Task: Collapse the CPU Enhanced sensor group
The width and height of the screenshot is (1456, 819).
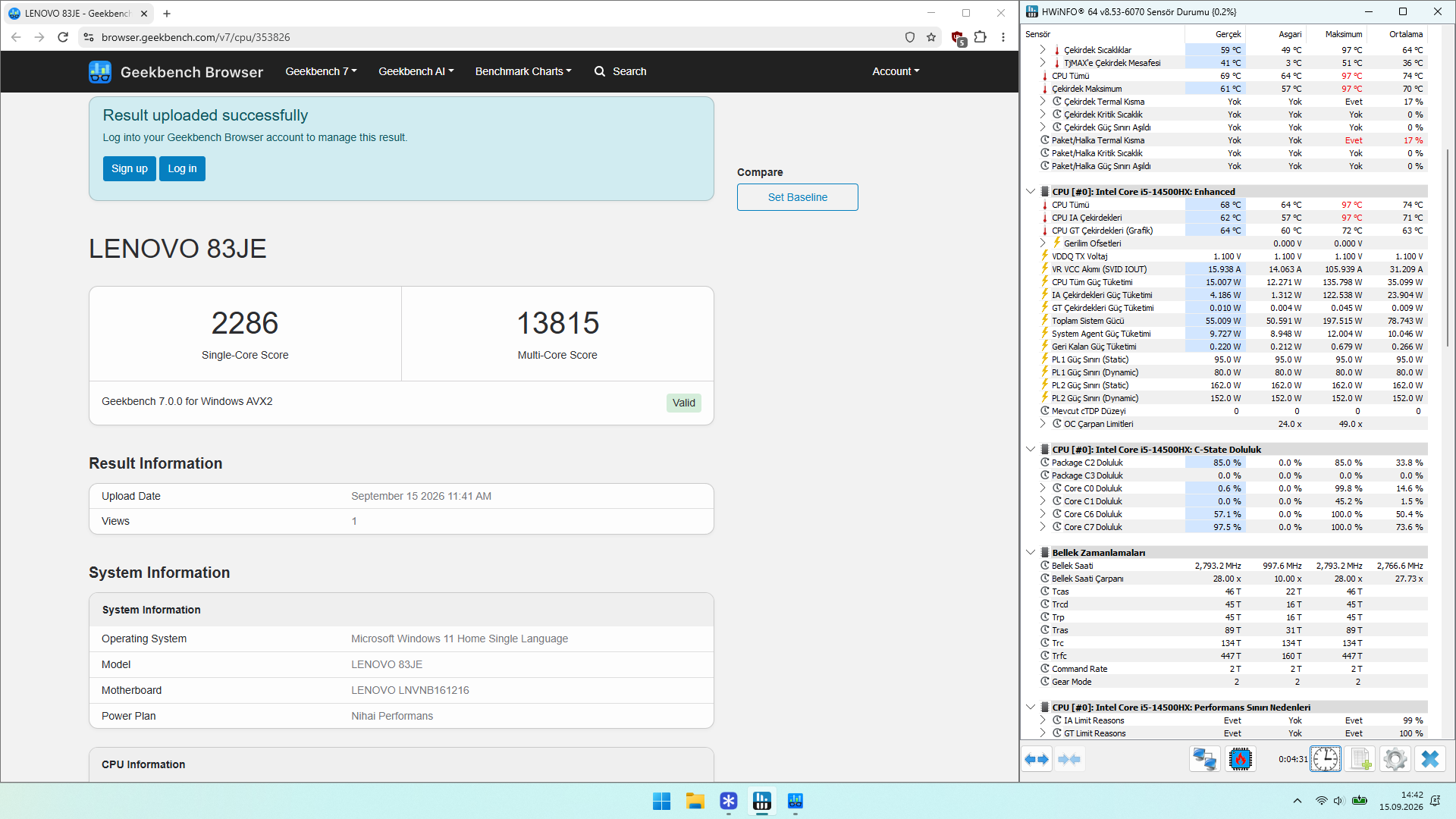Action: tap(1031, 192)
